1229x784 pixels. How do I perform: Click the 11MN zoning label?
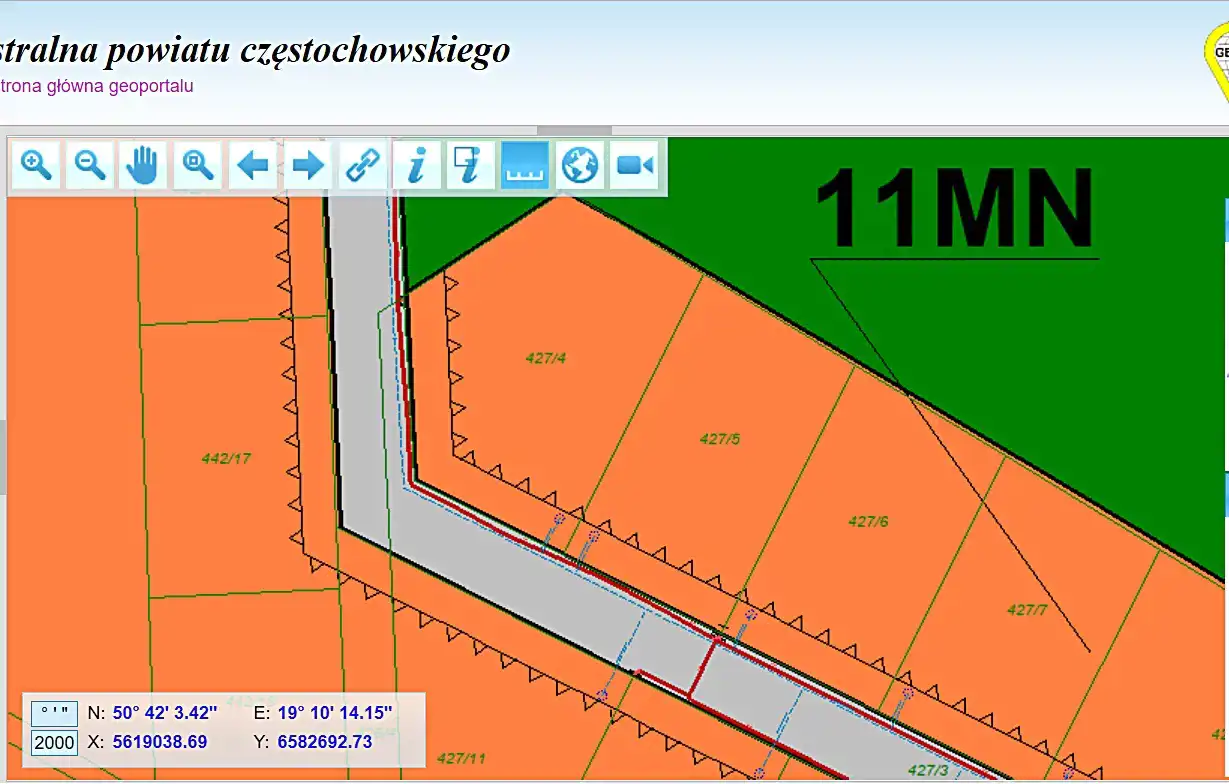[954, 210]
